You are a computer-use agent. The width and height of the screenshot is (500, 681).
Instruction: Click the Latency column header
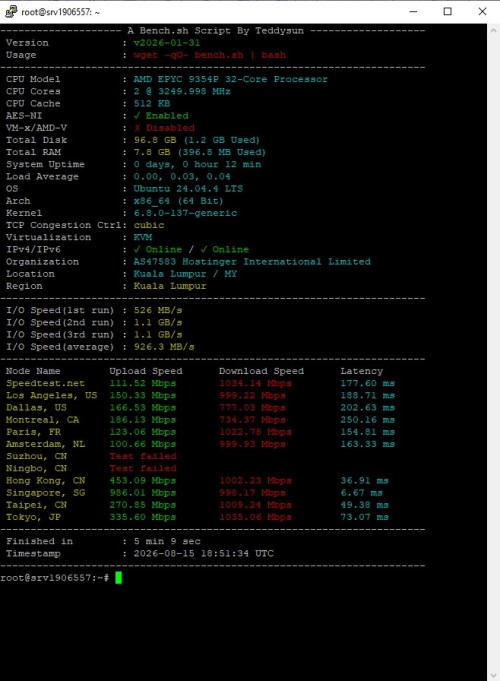[361, 371]
